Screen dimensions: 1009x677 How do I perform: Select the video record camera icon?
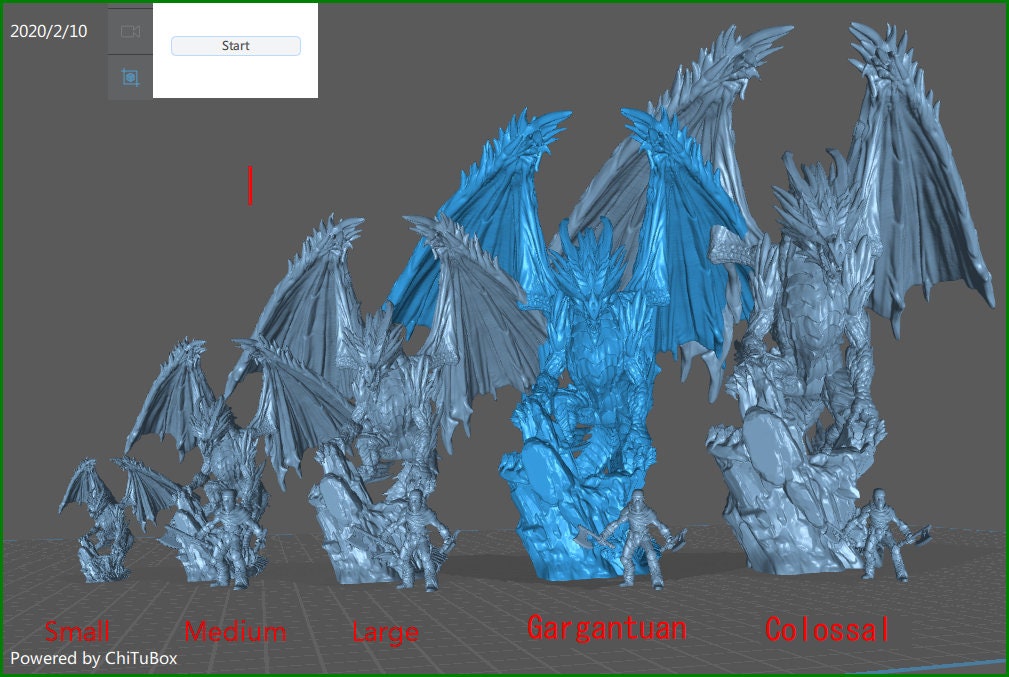click(131, 31)
